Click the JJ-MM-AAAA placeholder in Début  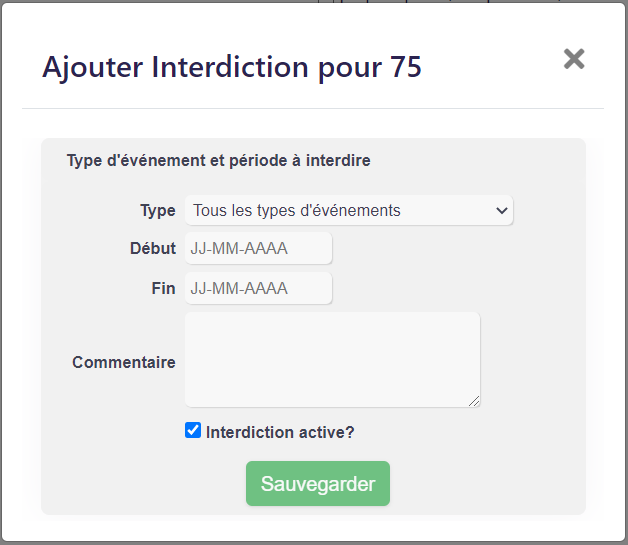(239, 248)
